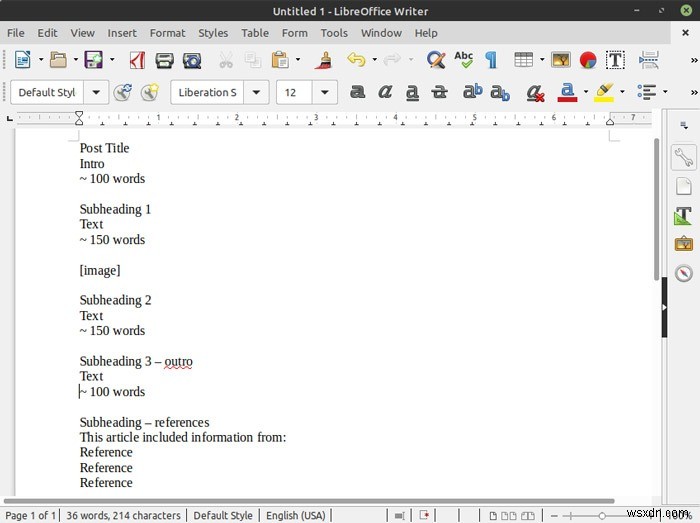700x523 pixels.
Task: Apply the yellow highlighting color
Action: 604,92
